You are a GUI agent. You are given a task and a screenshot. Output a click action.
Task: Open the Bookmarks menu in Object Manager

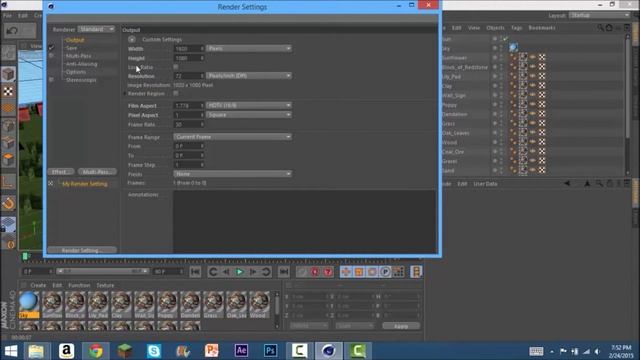(x=542, y=28)
